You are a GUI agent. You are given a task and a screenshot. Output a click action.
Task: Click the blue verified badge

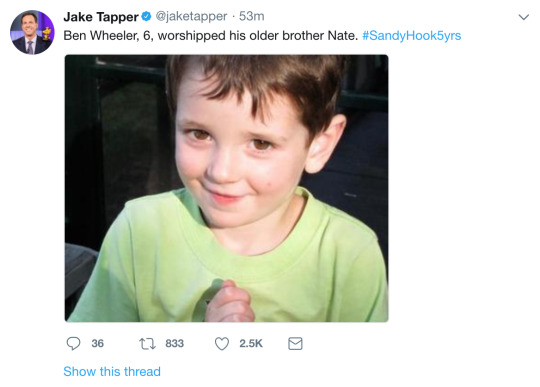pyautogui.click(x=146, y=16)
